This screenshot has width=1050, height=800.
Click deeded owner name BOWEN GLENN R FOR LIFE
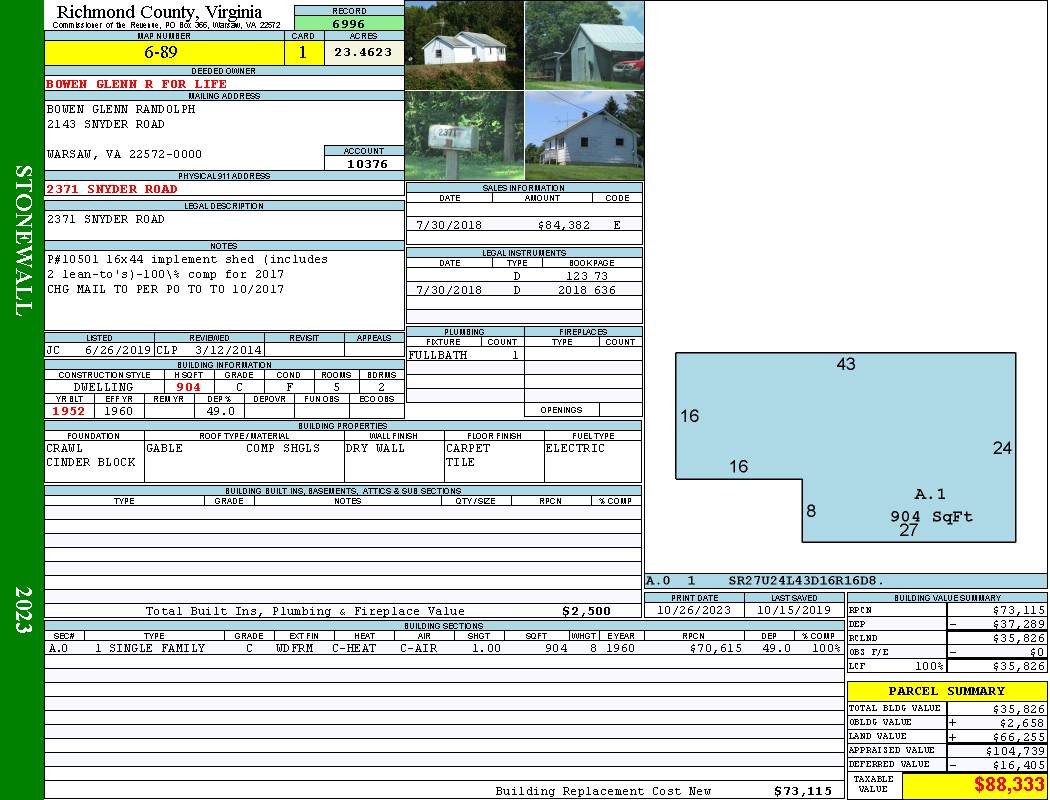[x=137, y=84]
